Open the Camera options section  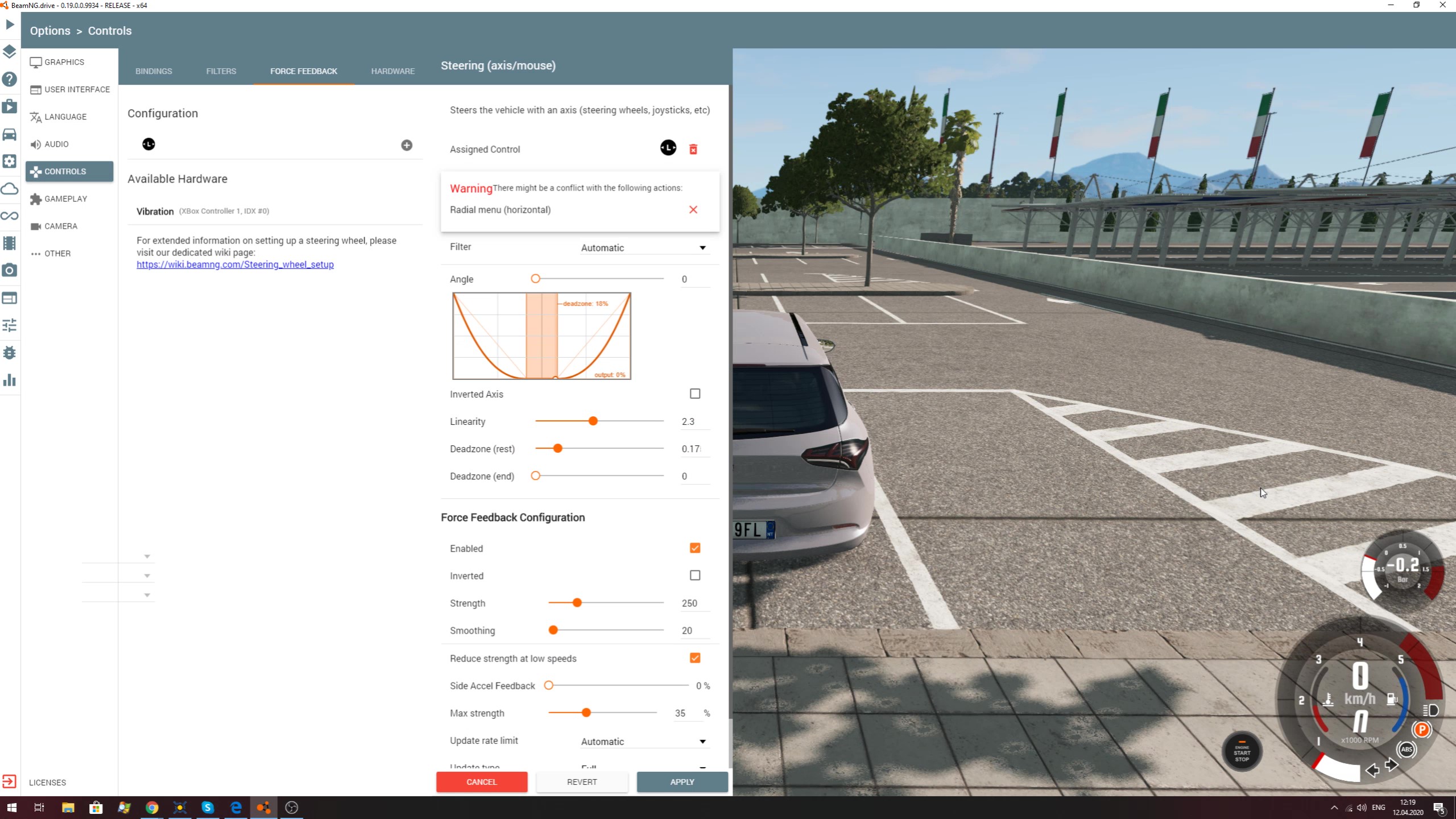pyautogui.click(x=69, y=226)
